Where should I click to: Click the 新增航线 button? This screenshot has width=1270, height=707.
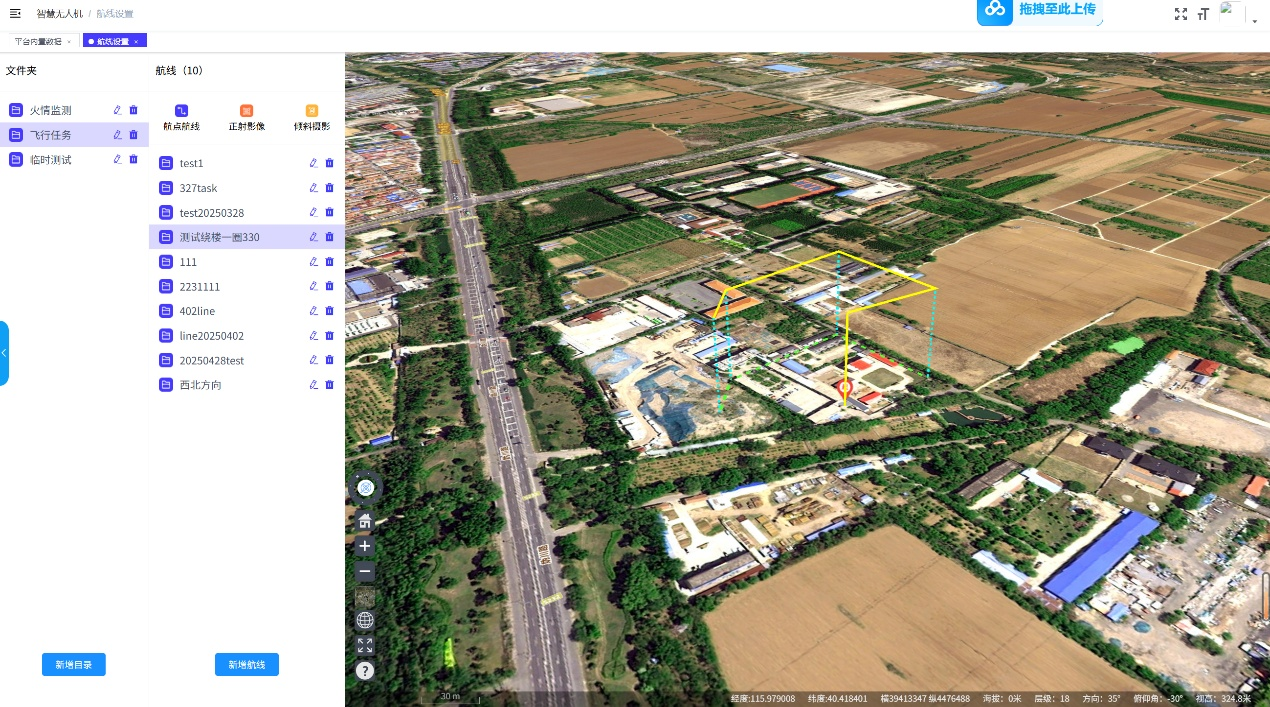pos(247,665)
